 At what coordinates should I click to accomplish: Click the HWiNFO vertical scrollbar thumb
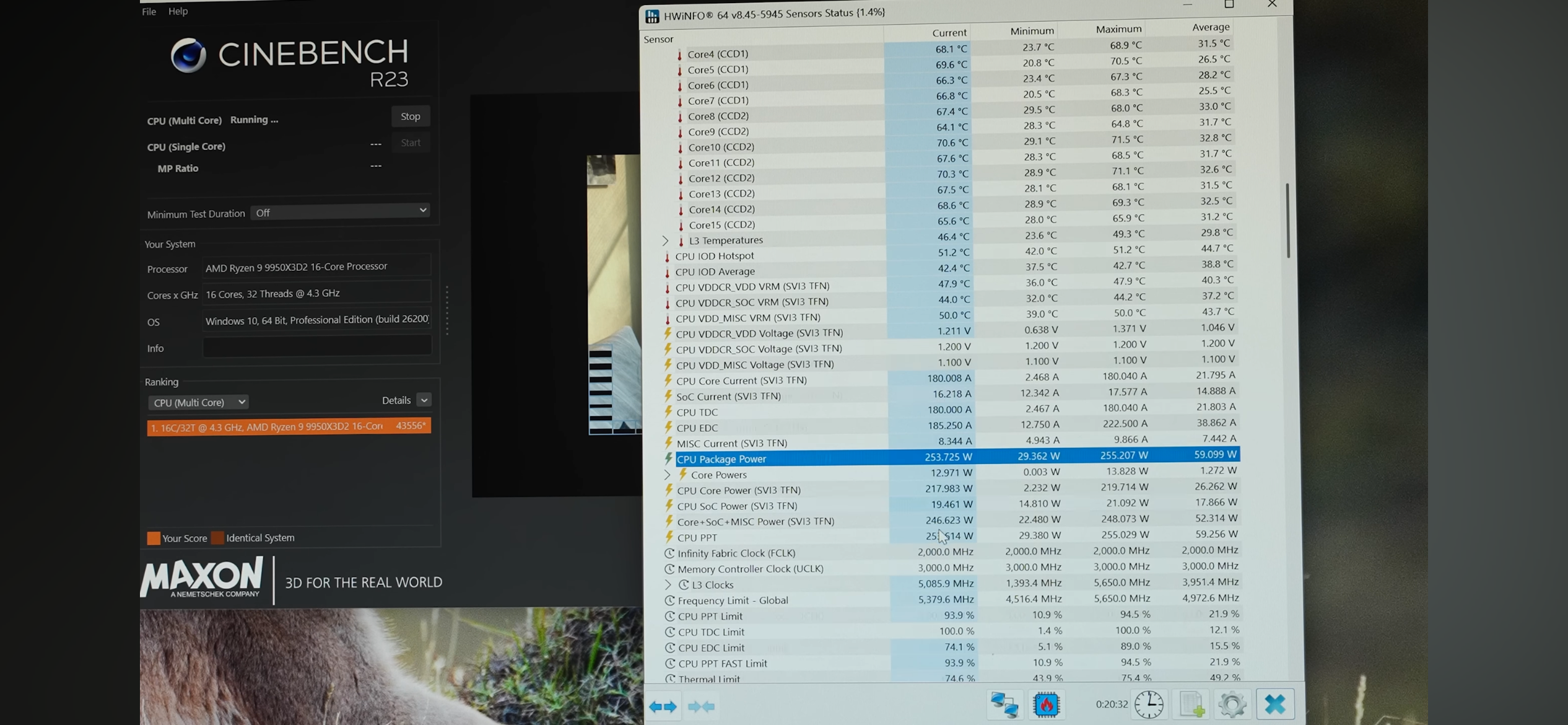point(1287,220)
